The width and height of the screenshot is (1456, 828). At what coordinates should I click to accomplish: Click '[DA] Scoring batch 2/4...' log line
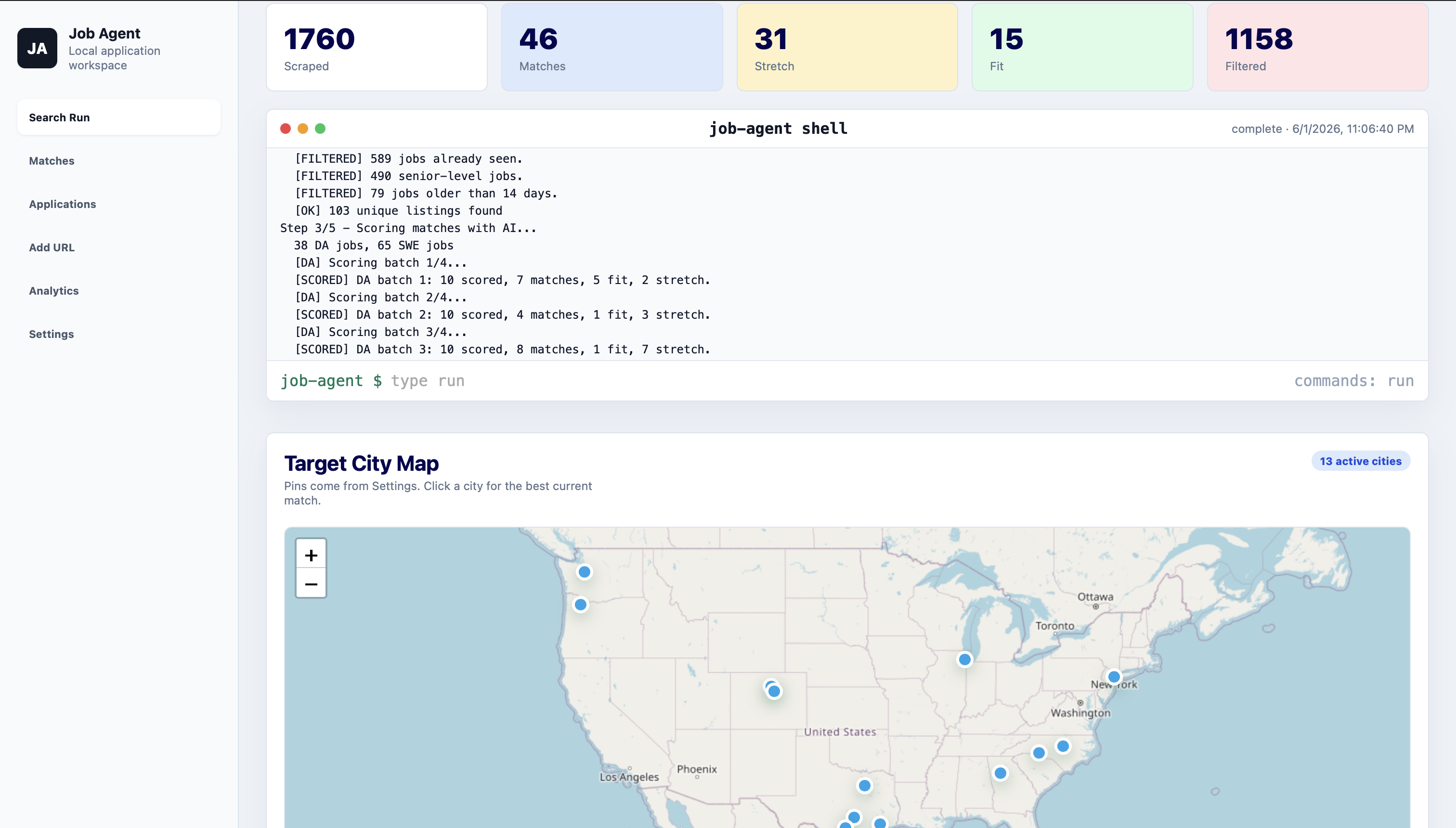380,298
